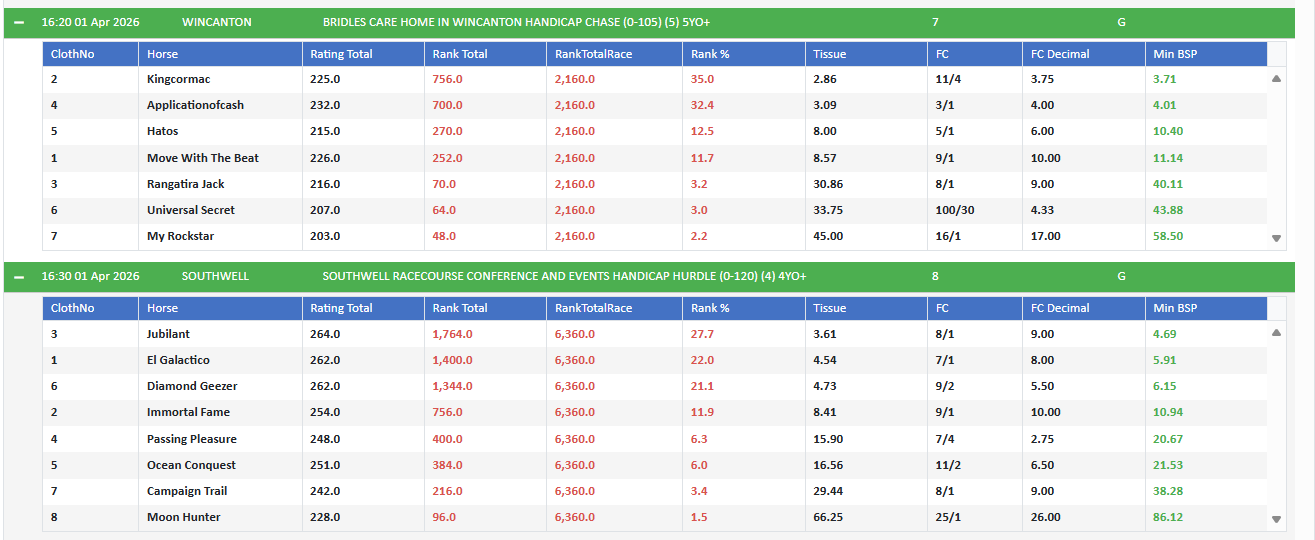
Task: Click scroll down arrow in Wincanton grid
Action: click(1276, 238)
